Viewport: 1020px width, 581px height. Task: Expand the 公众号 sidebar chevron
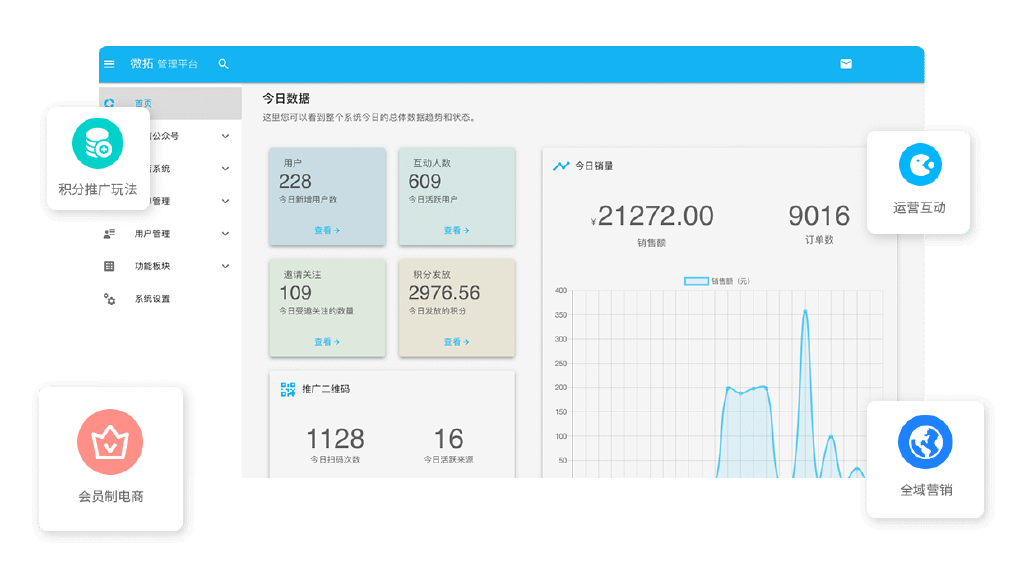225,136
